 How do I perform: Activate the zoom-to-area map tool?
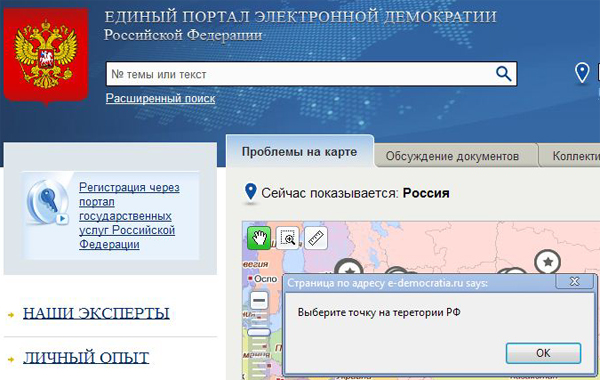[x=287, y=238]
